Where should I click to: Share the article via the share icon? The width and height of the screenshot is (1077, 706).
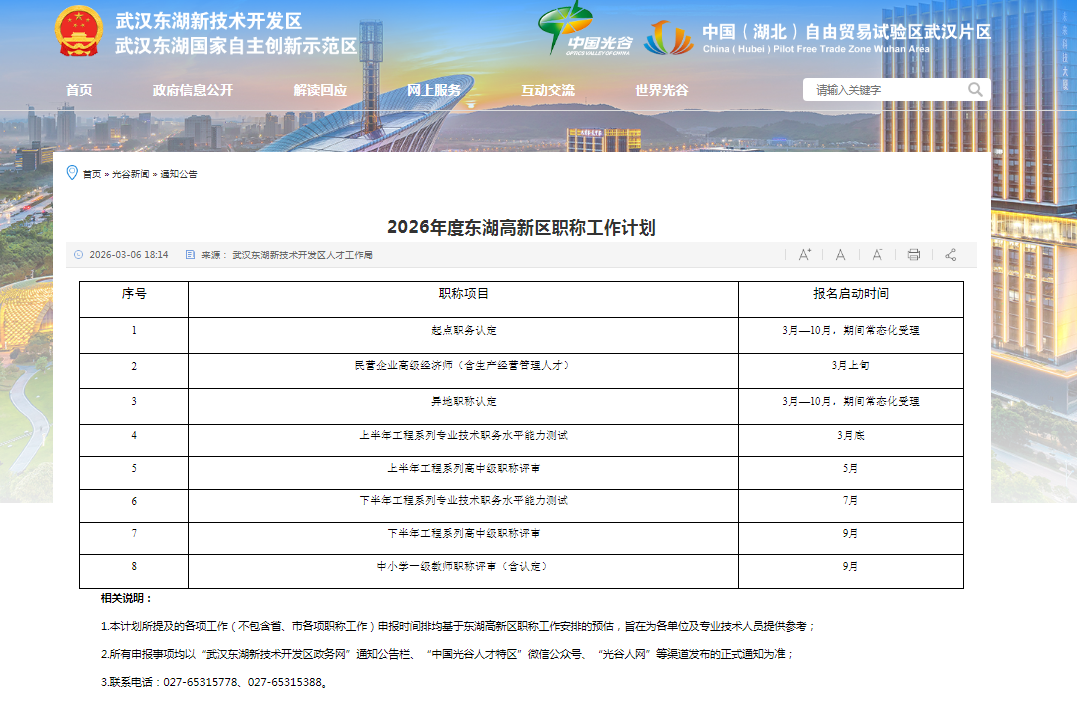(948, 255)
